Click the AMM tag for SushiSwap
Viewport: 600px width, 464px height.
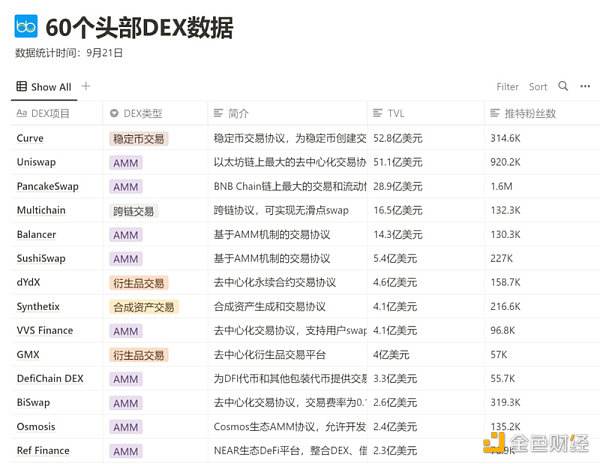[x=126, y=259]
